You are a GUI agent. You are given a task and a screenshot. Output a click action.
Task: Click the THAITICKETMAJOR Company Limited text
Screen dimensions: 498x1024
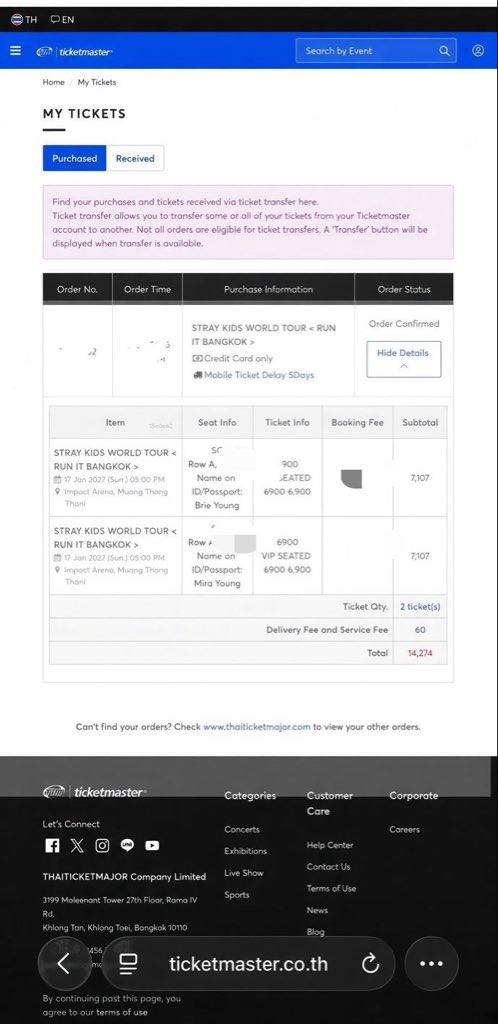pos(124,876)
